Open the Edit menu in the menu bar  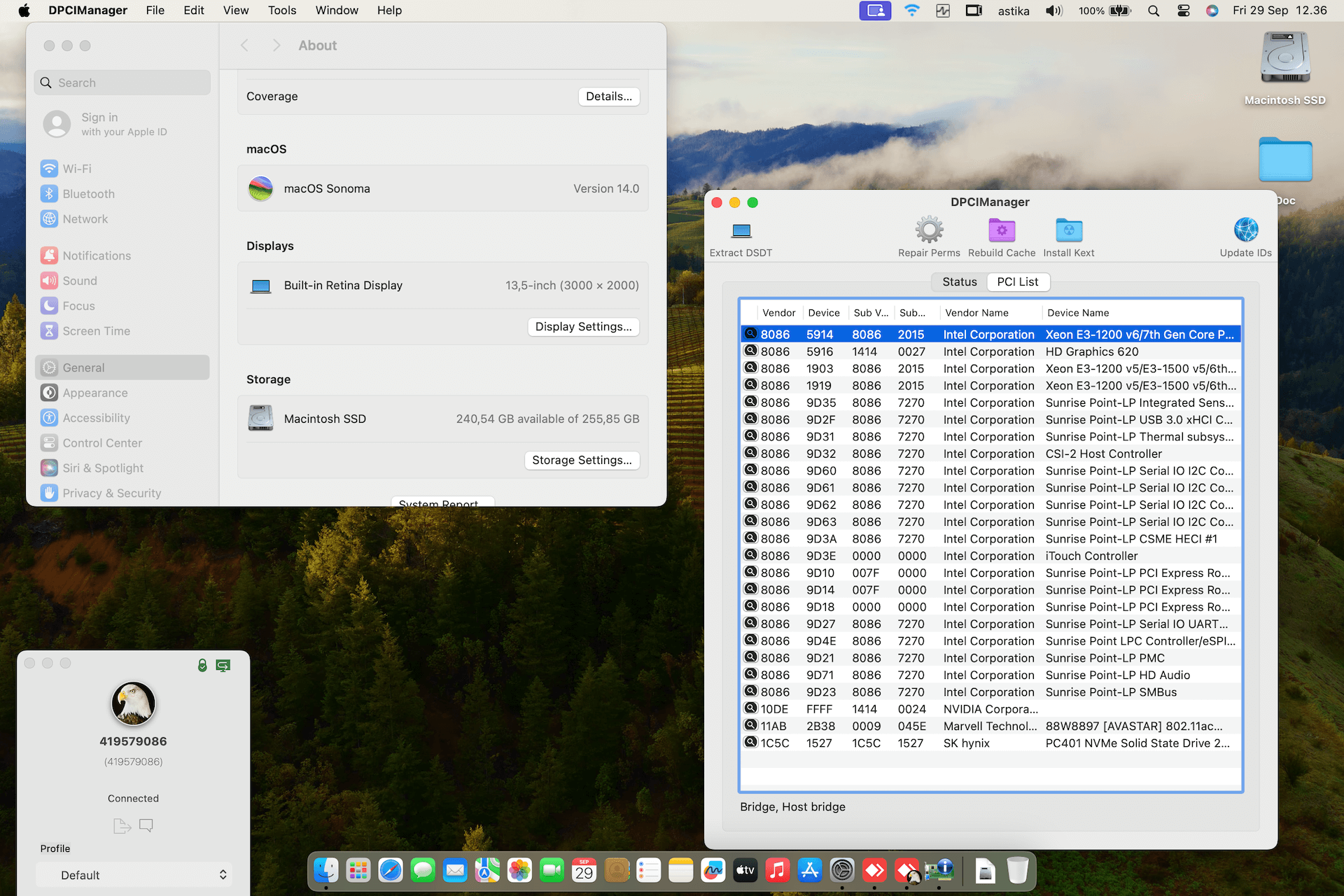pyautogui.click(x=194, y=10)
